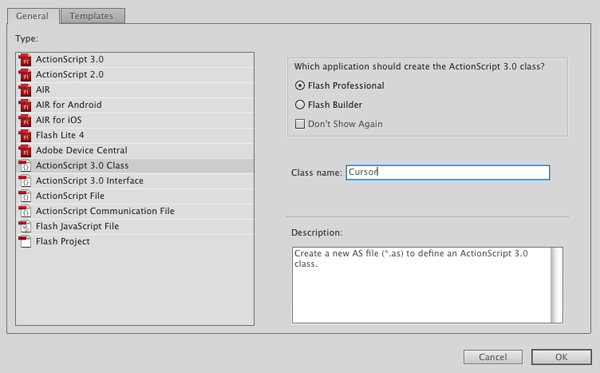Screen dimensions: 600x373
Task: Click the Class name input field
Action: [448, 172]
